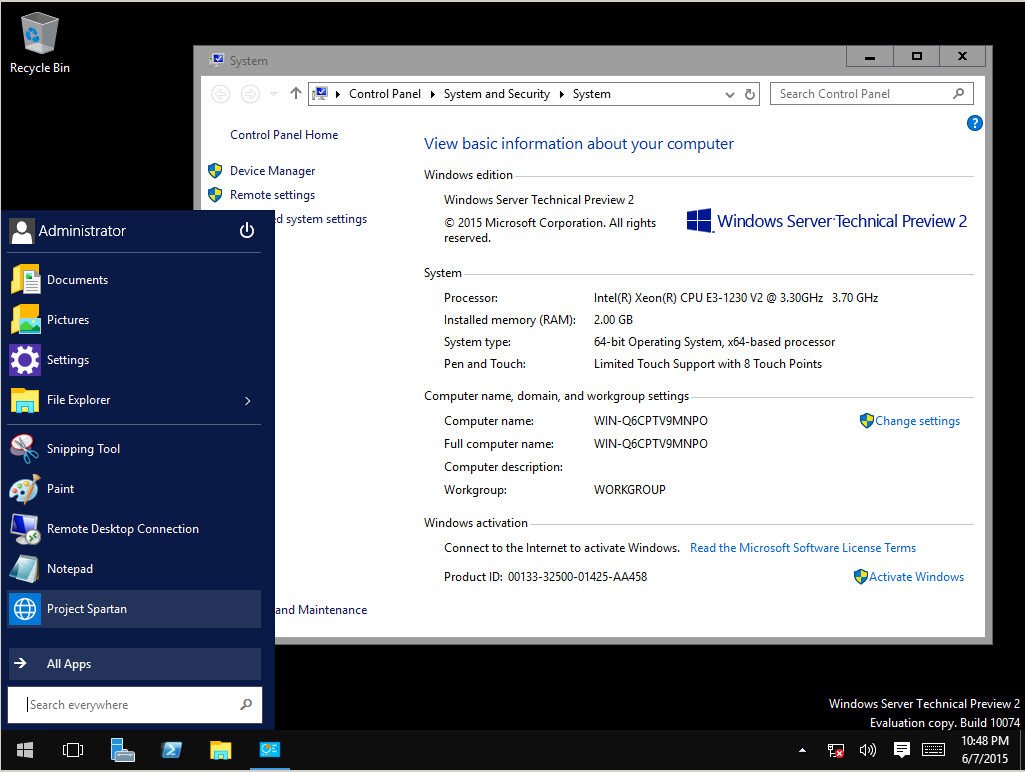This screenshot has height=772, width=1025.
Task: Open the volume control in the system tray
Action: coord(867,749)
